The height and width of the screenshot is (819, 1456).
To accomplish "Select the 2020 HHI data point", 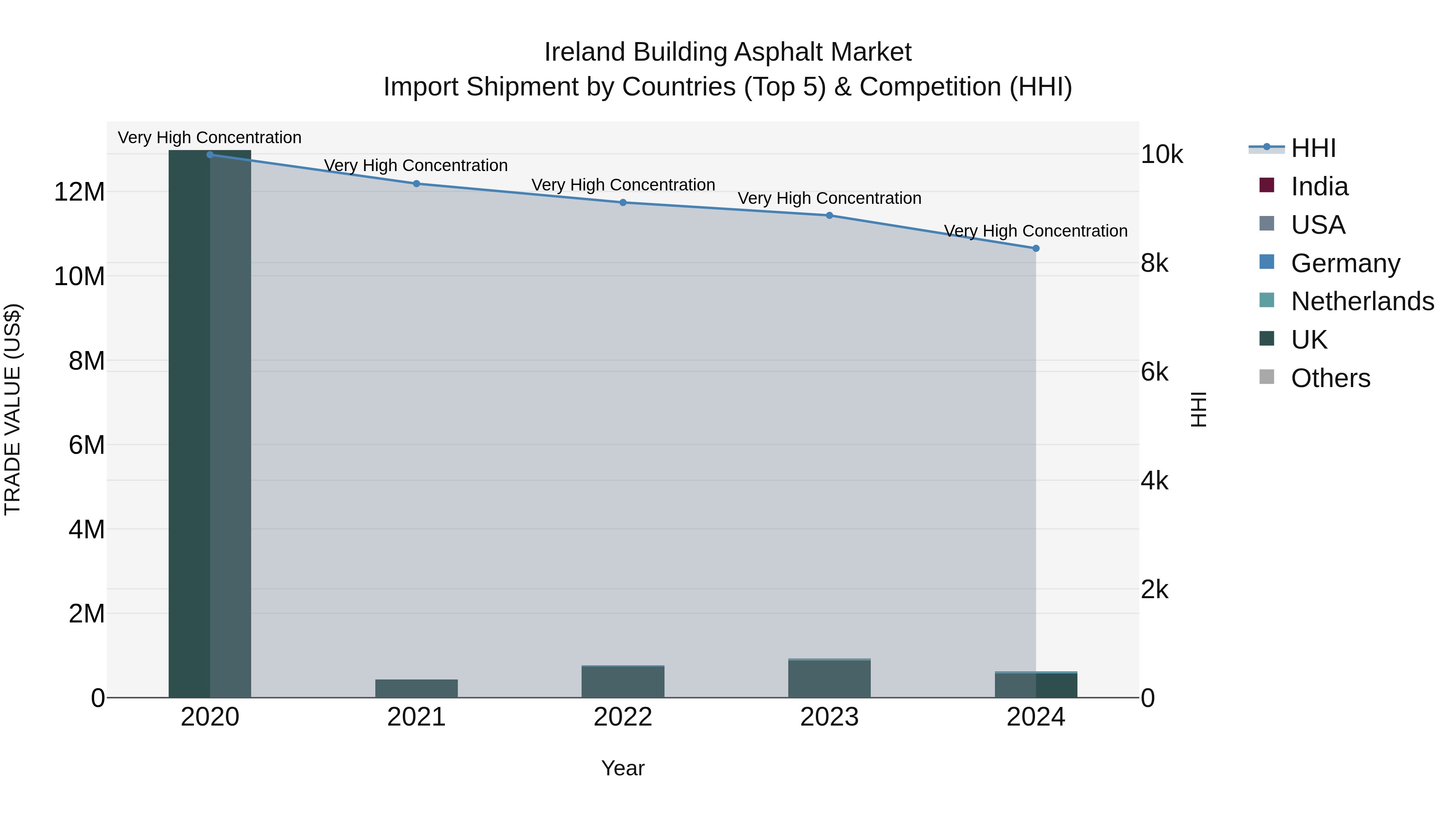I will (210, 154).
